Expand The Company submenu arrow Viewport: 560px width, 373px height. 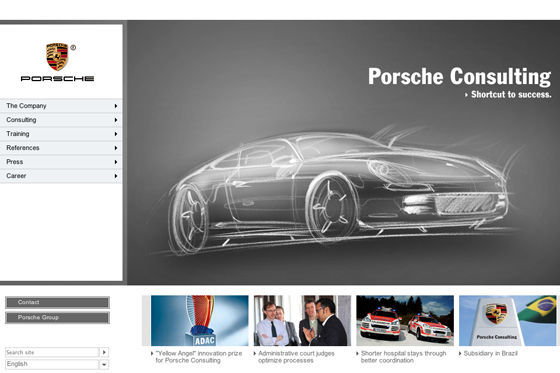click(x=116, y=106)
